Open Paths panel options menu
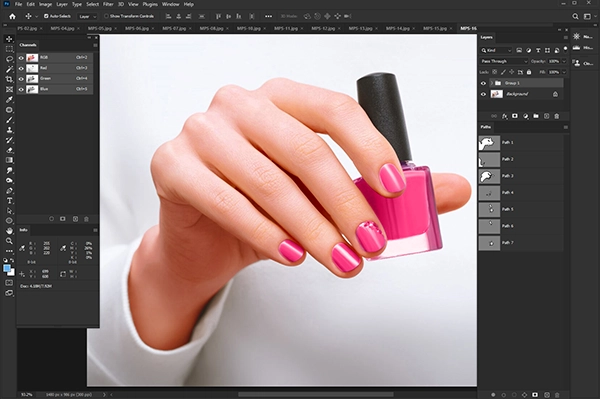The width and height of the screenshot is (600, 399). (566, 127)
